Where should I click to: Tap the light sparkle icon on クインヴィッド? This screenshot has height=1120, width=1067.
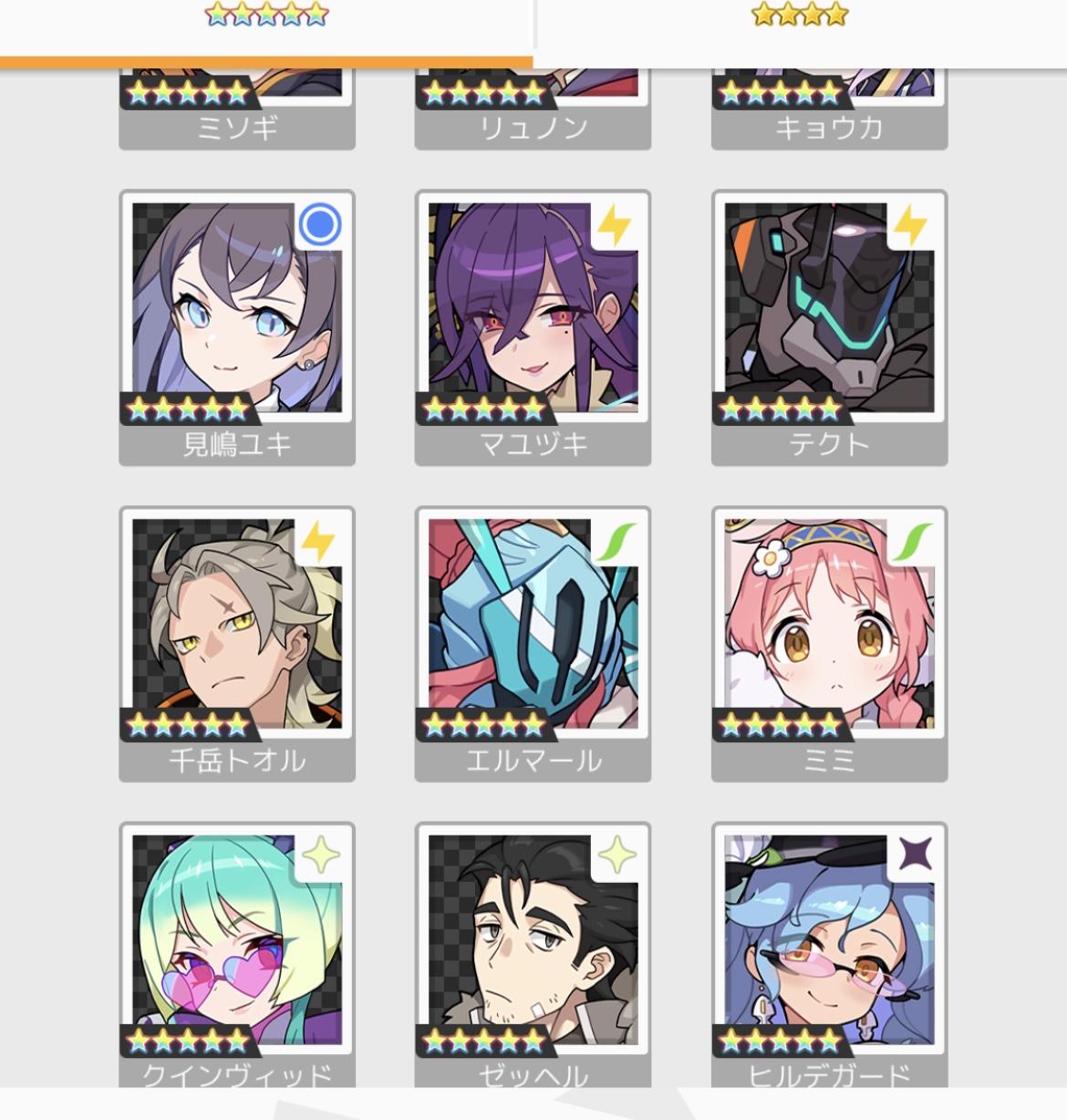[x=320, y=856]
